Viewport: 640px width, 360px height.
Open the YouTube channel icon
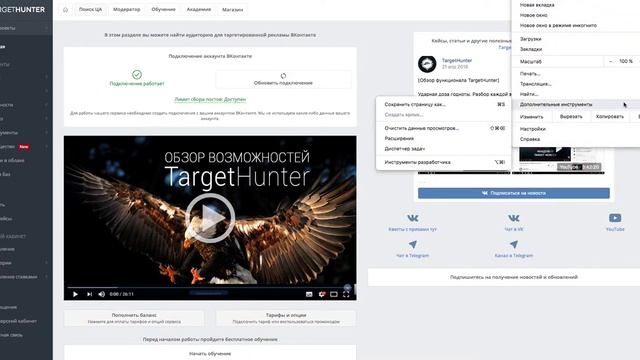click(615, 218)
